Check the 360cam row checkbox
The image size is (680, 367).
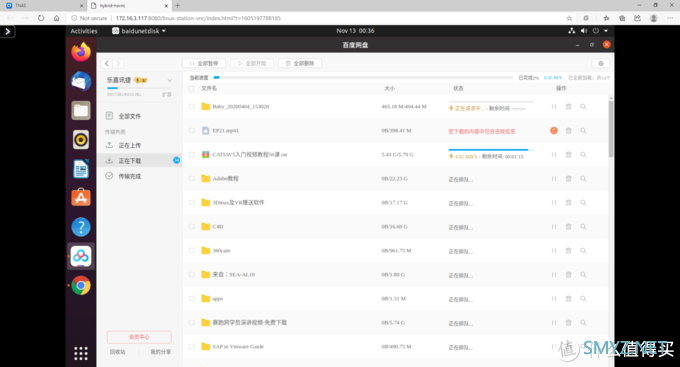coord(191,251)
